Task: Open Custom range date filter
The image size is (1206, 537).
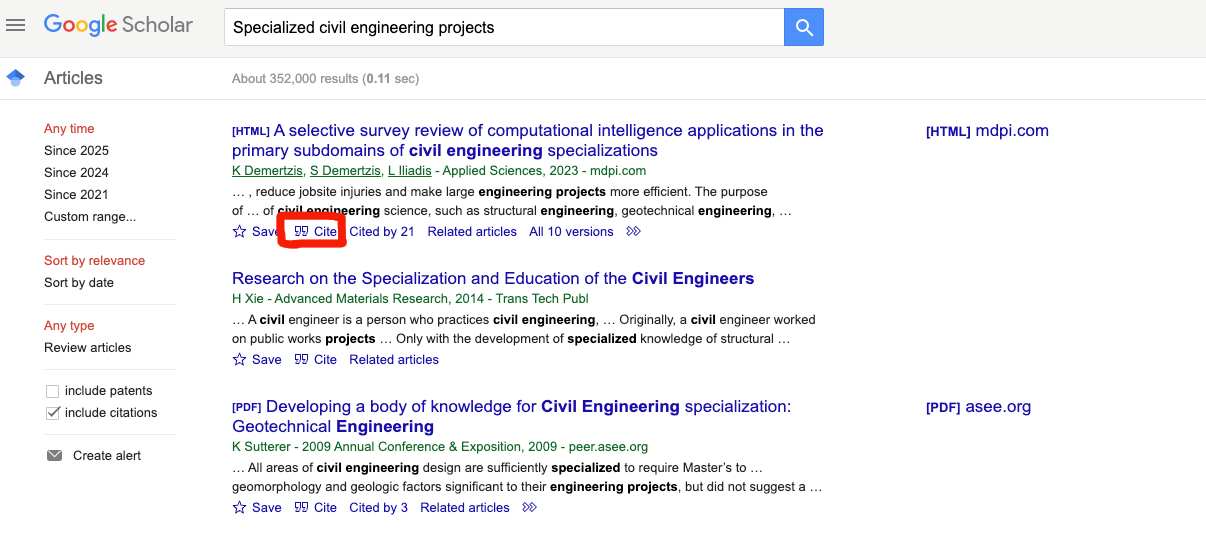Action: 90,217
